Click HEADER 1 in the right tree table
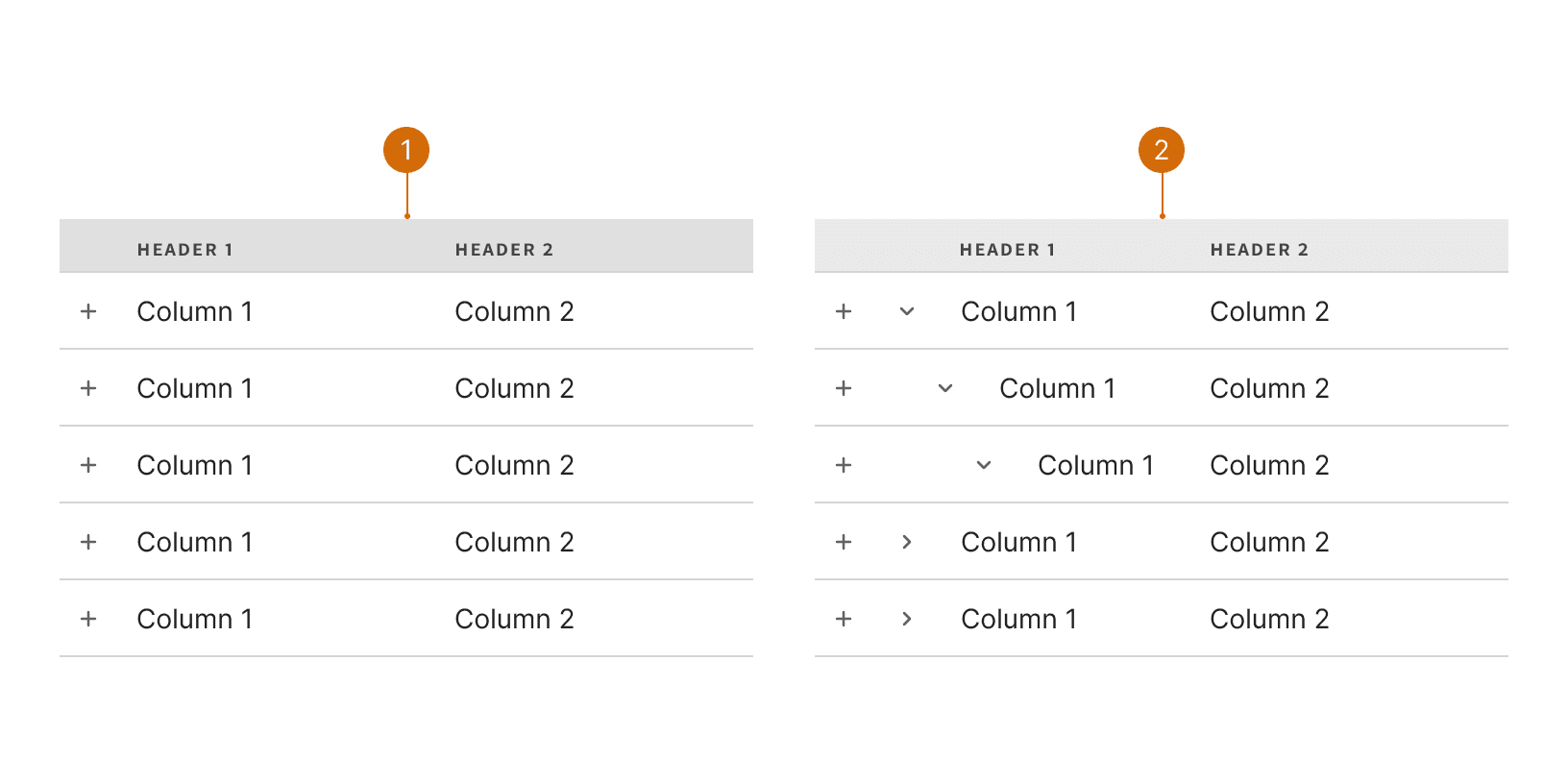Screen dimensions: 1568x784 (1008, 250)
